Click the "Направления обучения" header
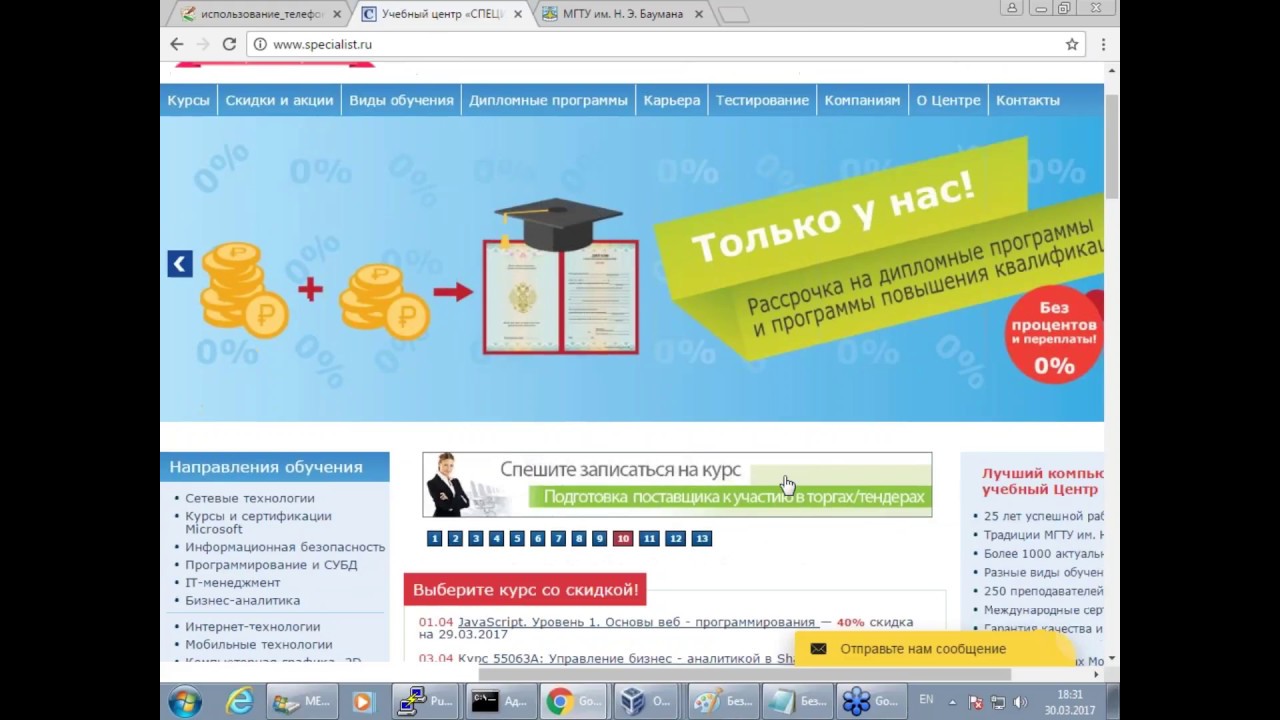The height and width of the screenshot is (720, 1280). point(275,467)
